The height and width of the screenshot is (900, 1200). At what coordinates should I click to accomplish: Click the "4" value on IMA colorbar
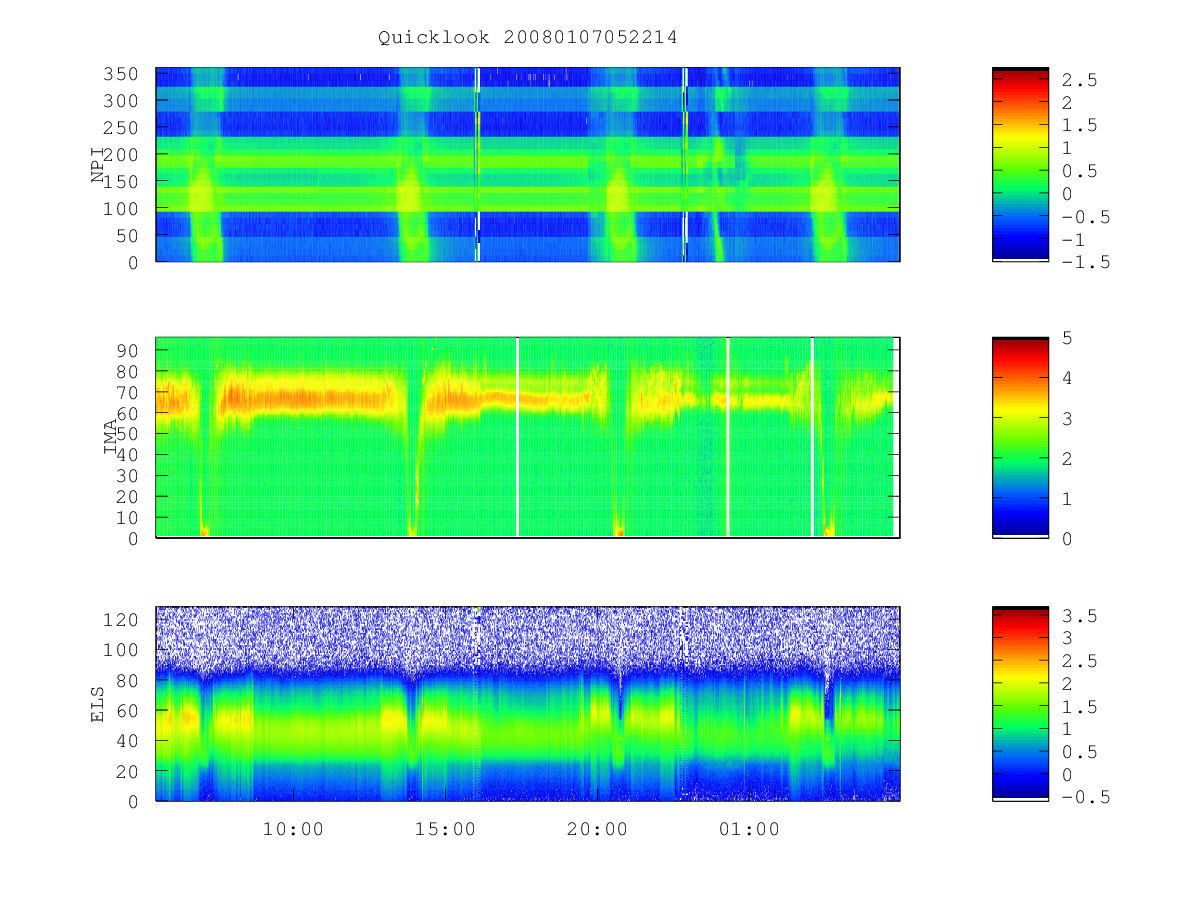pos(1067,378)
